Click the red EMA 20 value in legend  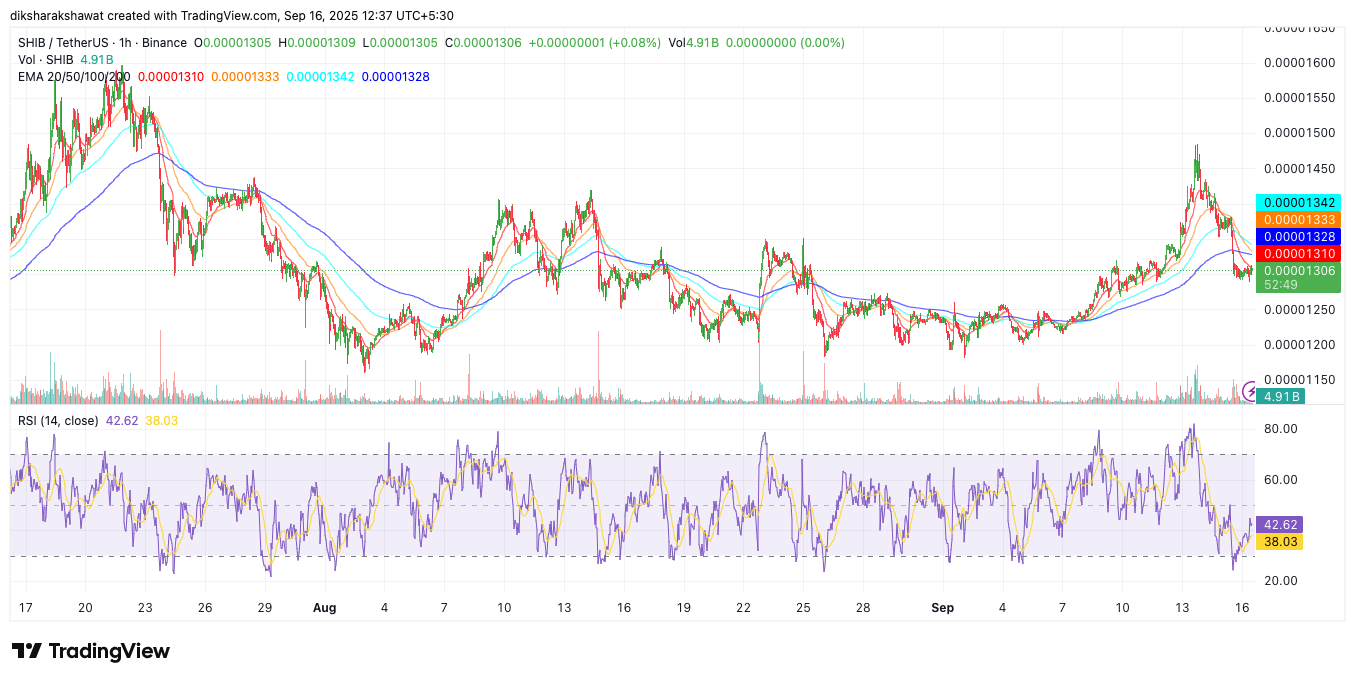click(170, 77)
